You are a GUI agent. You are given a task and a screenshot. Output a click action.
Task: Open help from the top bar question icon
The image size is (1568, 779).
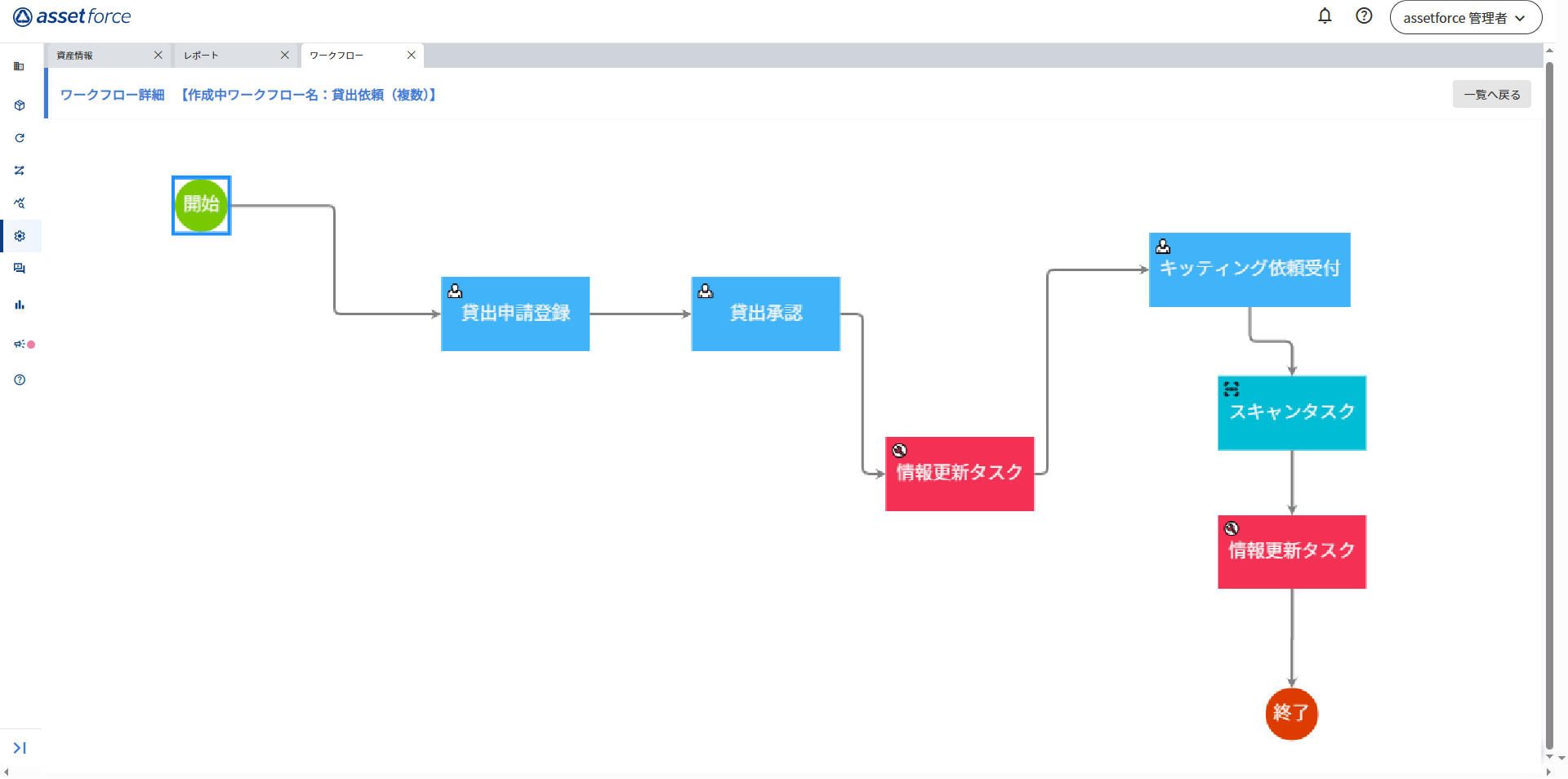[1364, 16]
